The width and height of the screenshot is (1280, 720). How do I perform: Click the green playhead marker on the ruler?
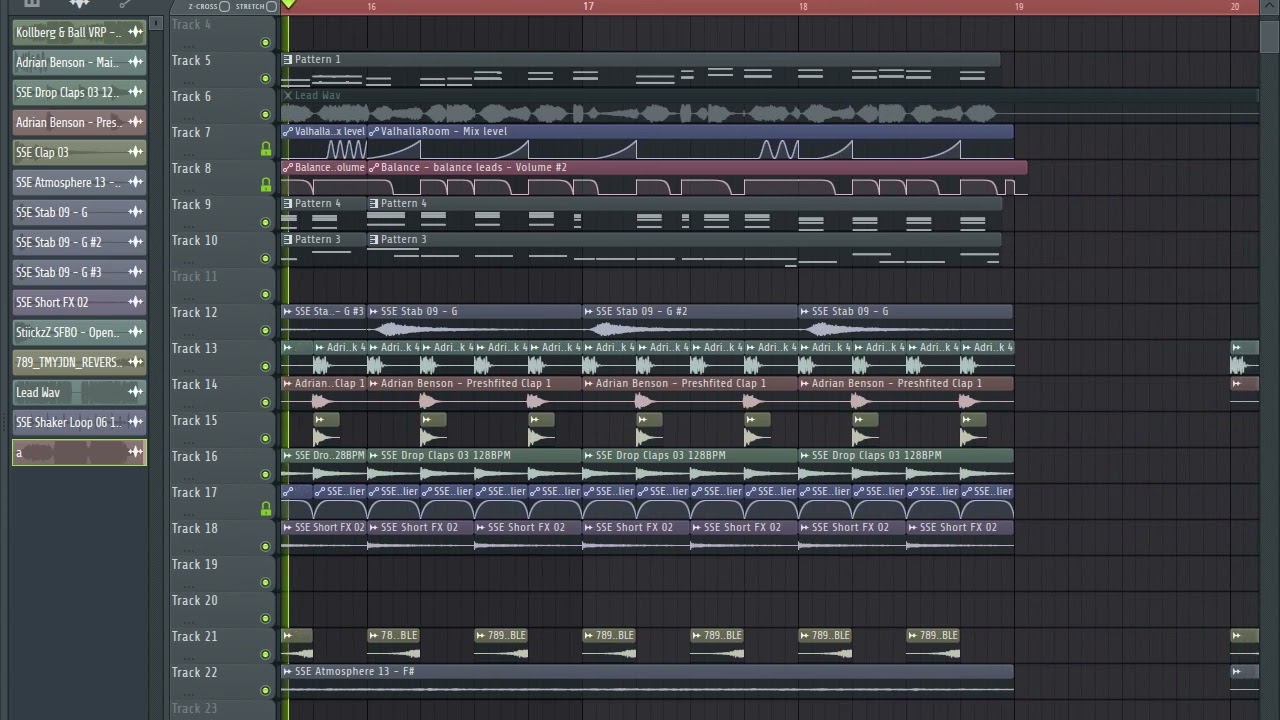coord(288,5)
